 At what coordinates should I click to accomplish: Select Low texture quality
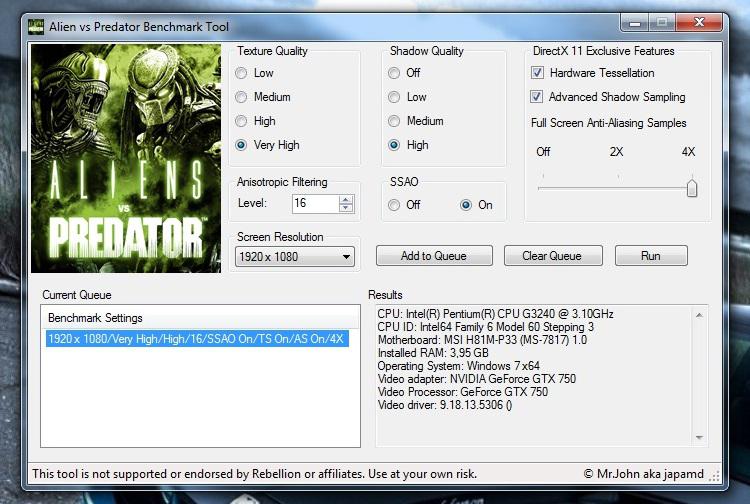[241, 73]
